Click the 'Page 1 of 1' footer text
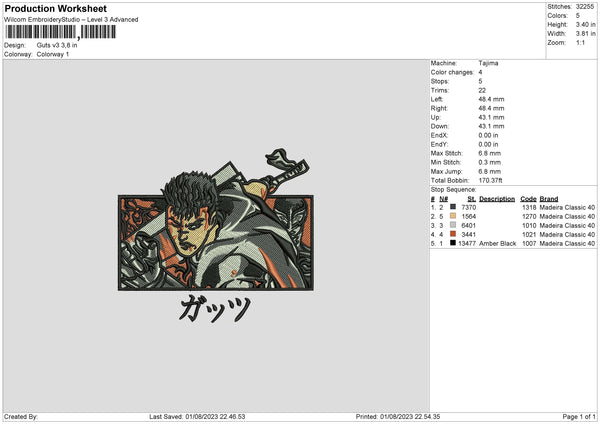 point(579,417)
